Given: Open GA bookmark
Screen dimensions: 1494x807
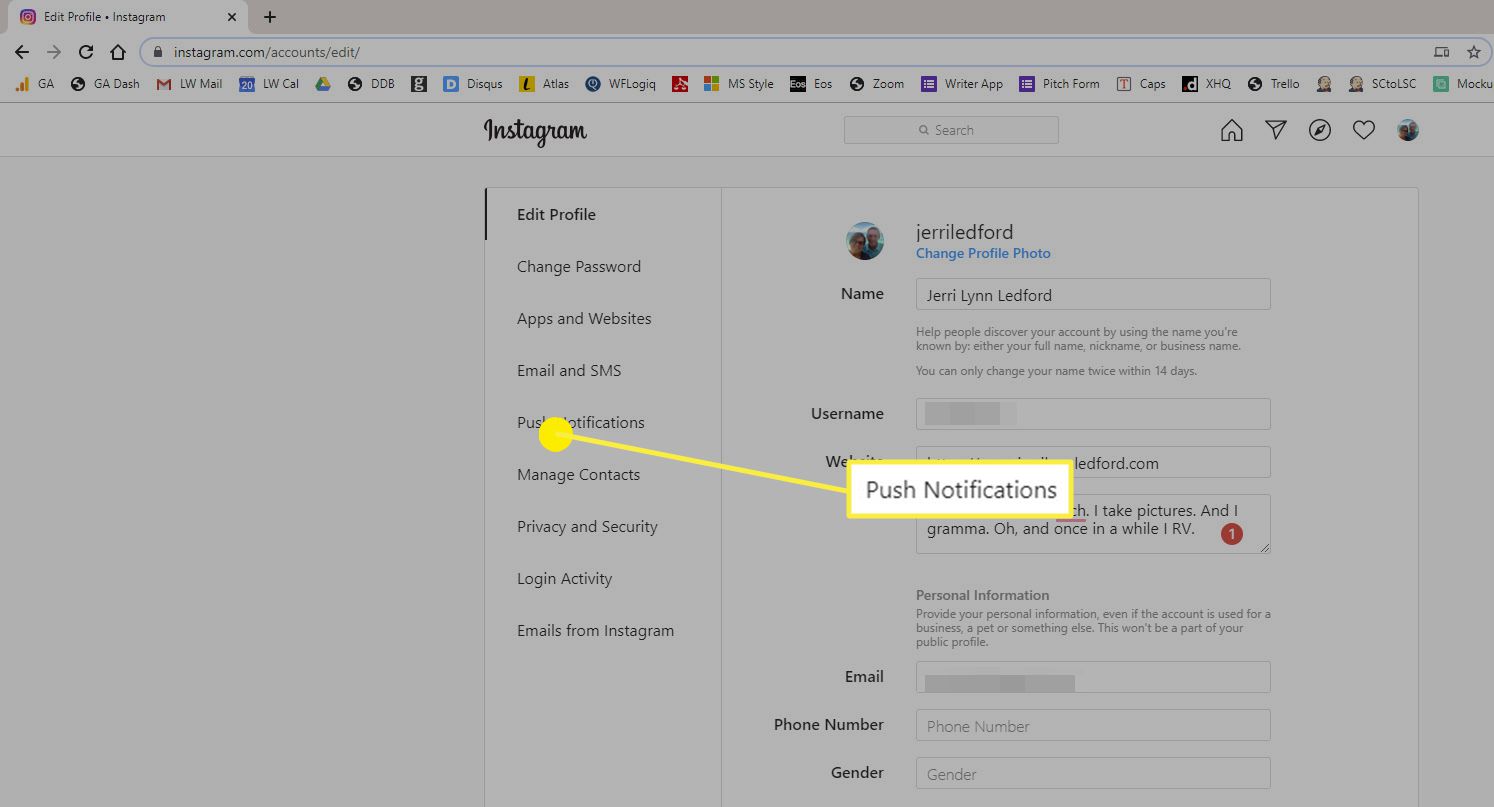Looking at the screenshot, I should (x=34, y=84).
